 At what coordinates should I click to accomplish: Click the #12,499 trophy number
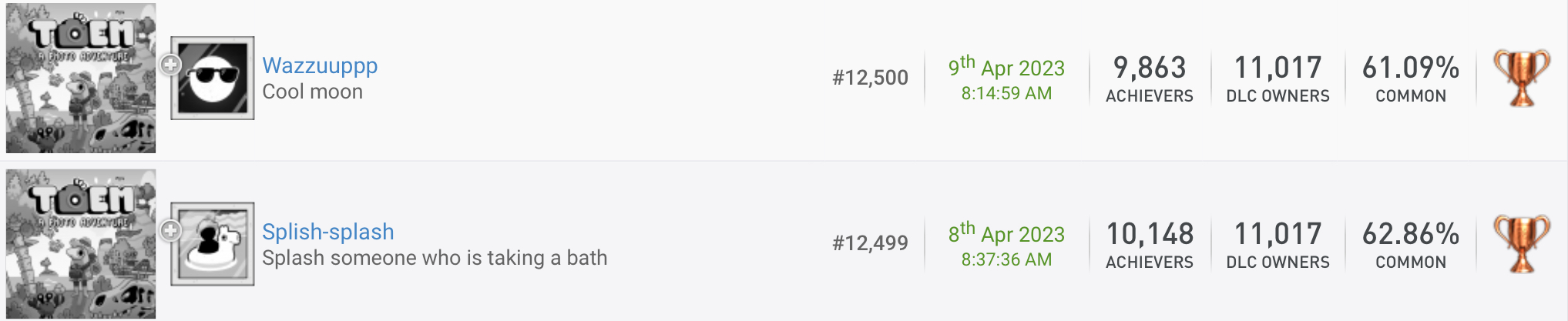pyautogui.click(x=870, y=243)
